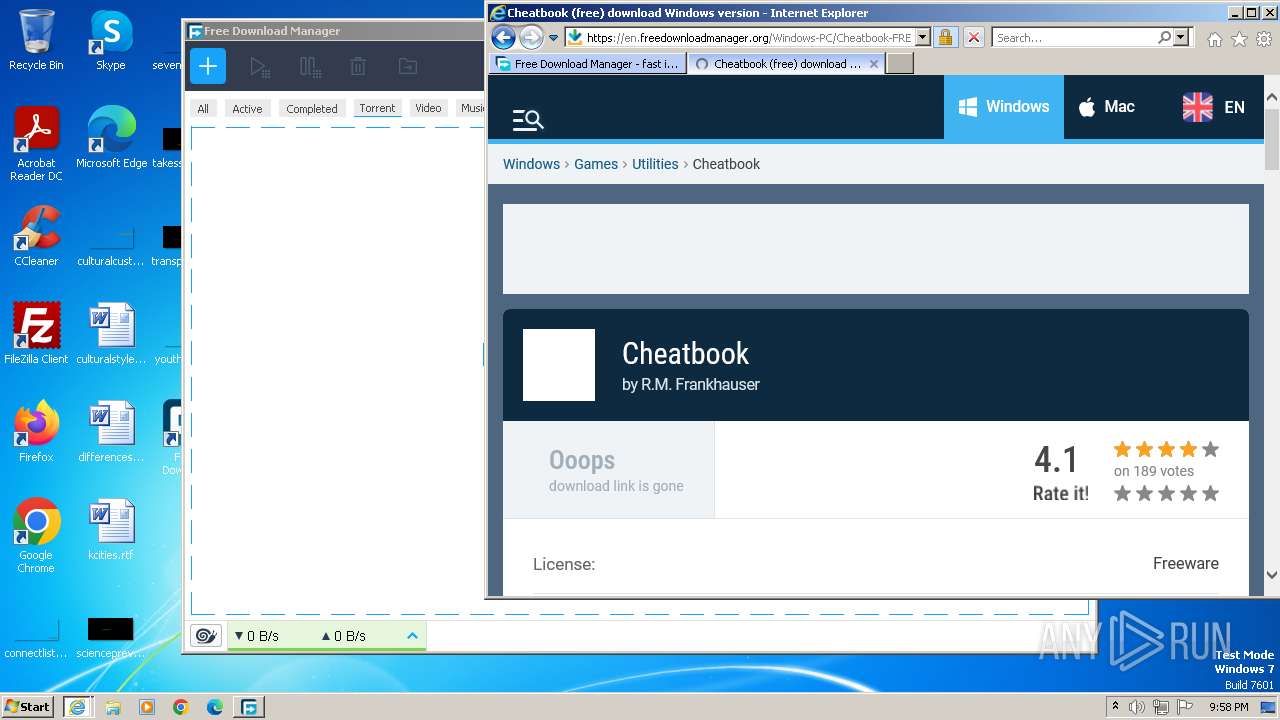The image size is (1280, 720).
Task: Open the EN language selector
Action: point(1214,107)
